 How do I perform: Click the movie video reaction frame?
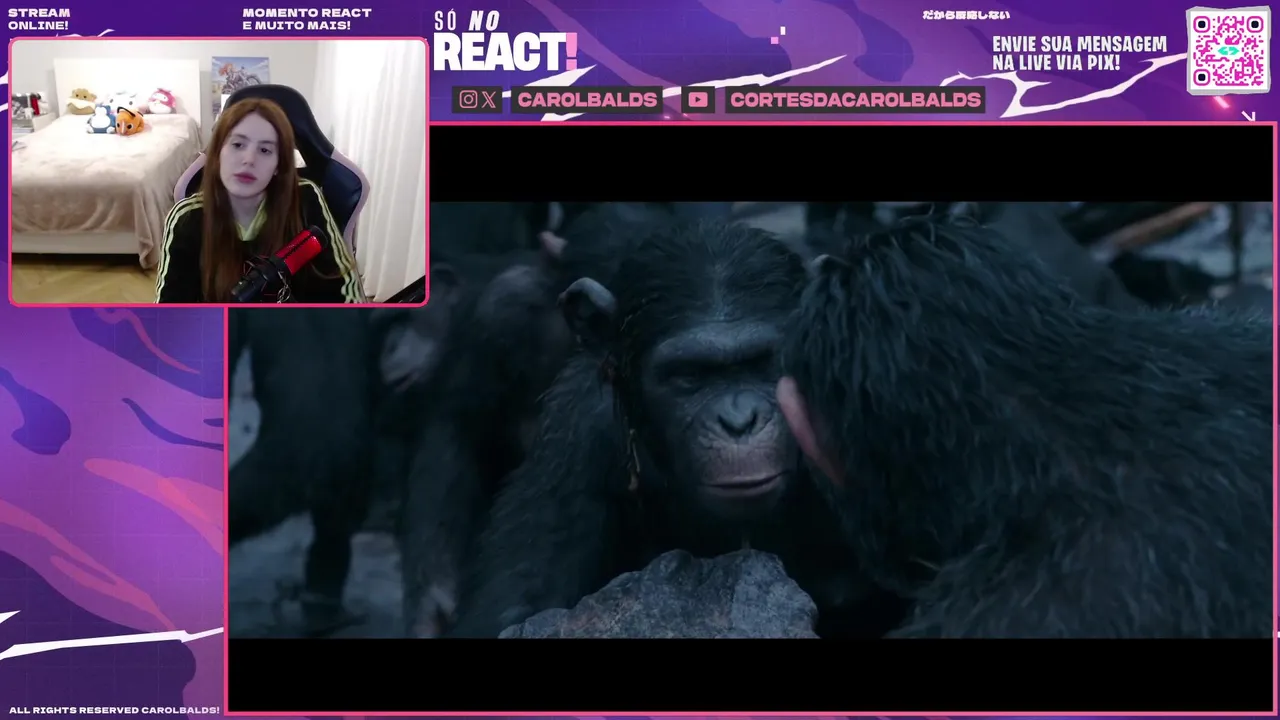pos(752,419)
